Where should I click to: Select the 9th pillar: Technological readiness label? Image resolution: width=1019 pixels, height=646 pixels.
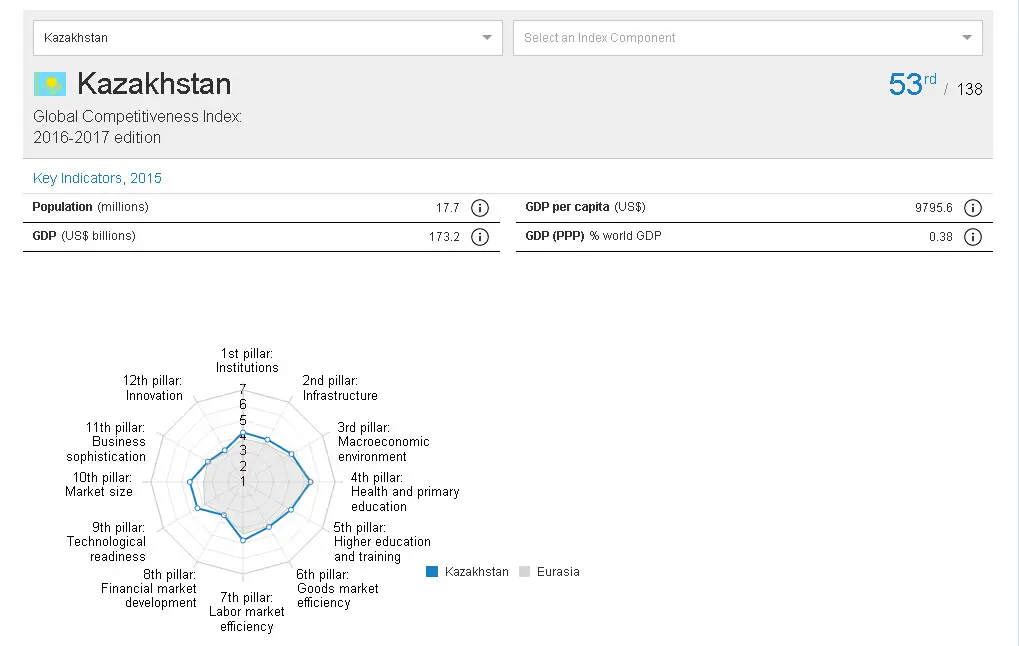point(106,542)
